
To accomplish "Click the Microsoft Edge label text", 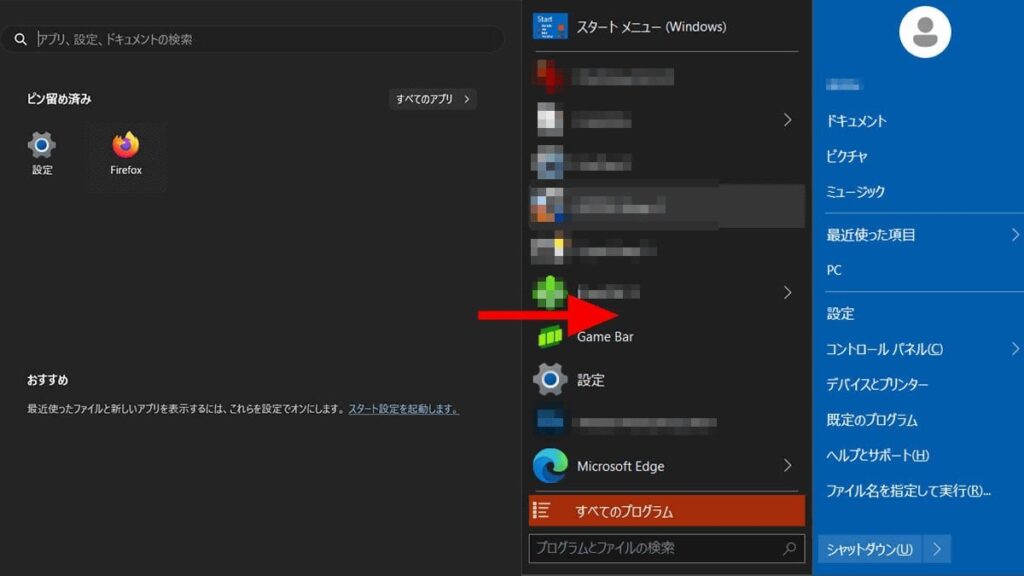I will pyautogui.click(x=620, y=466).
